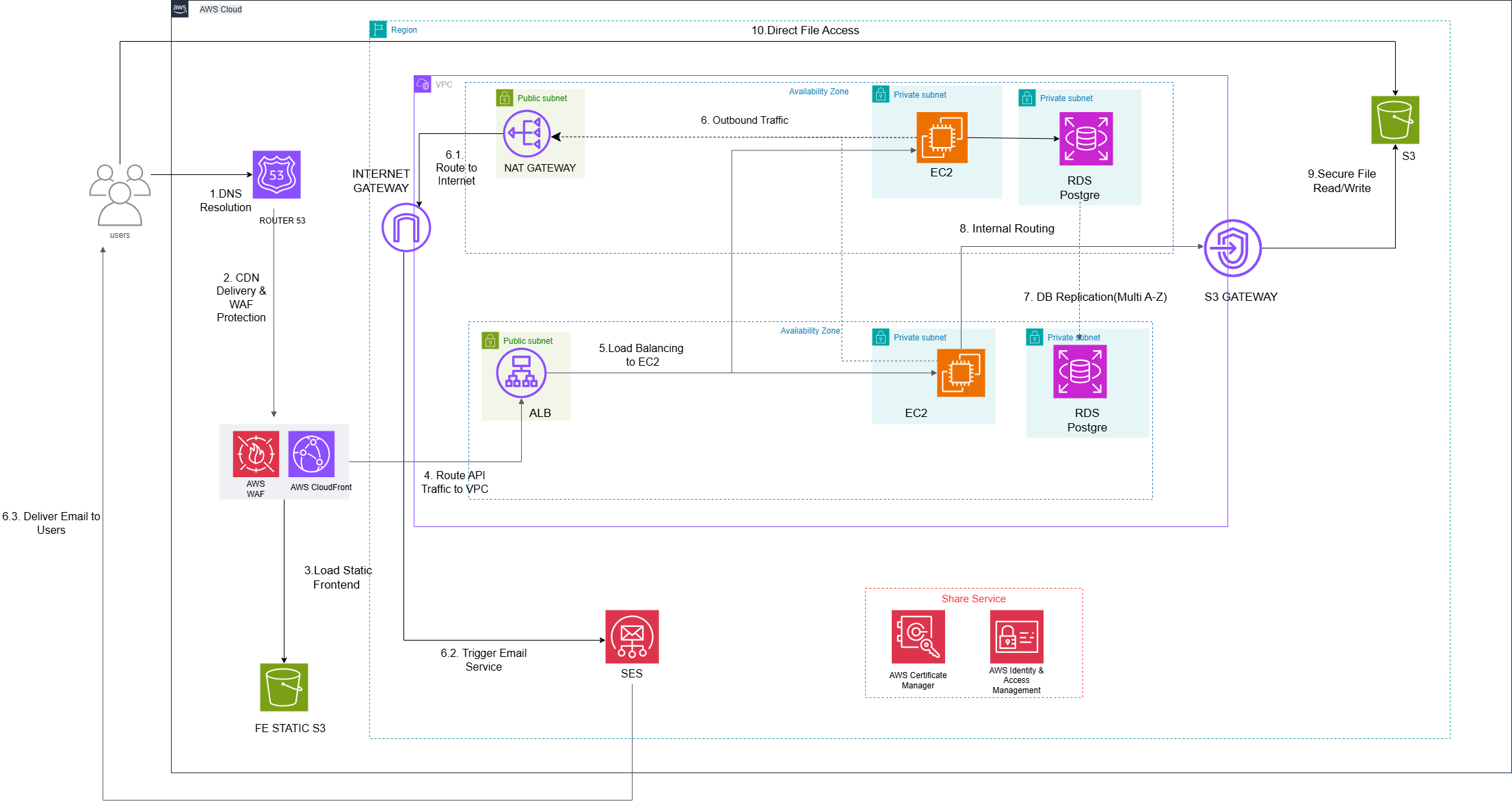The width and height of the screenshot is (1512, 806).
Task: Click the S3 Gateway endpoint icon
Action: (1233, 248)
